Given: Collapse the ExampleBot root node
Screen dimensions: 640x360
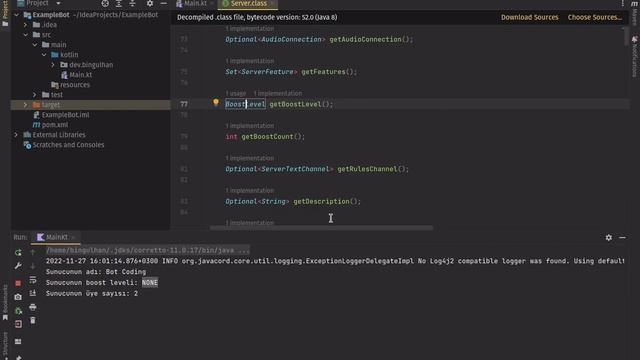Looking at the screenshot, I should [x=17, y=15].
